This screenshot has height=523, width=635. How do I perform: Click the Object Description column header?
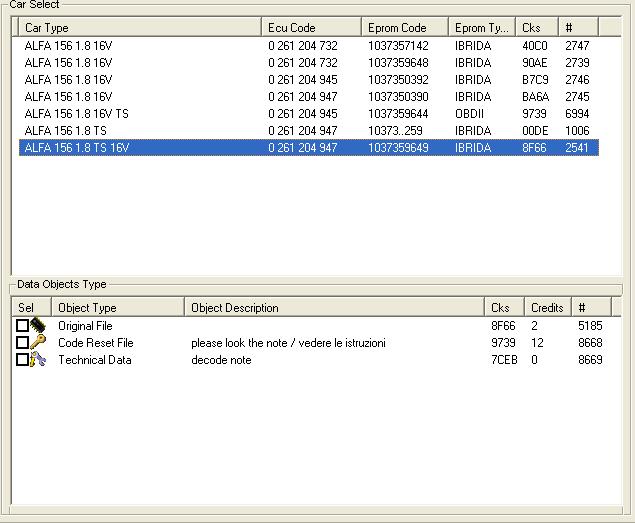pos(335,308)
